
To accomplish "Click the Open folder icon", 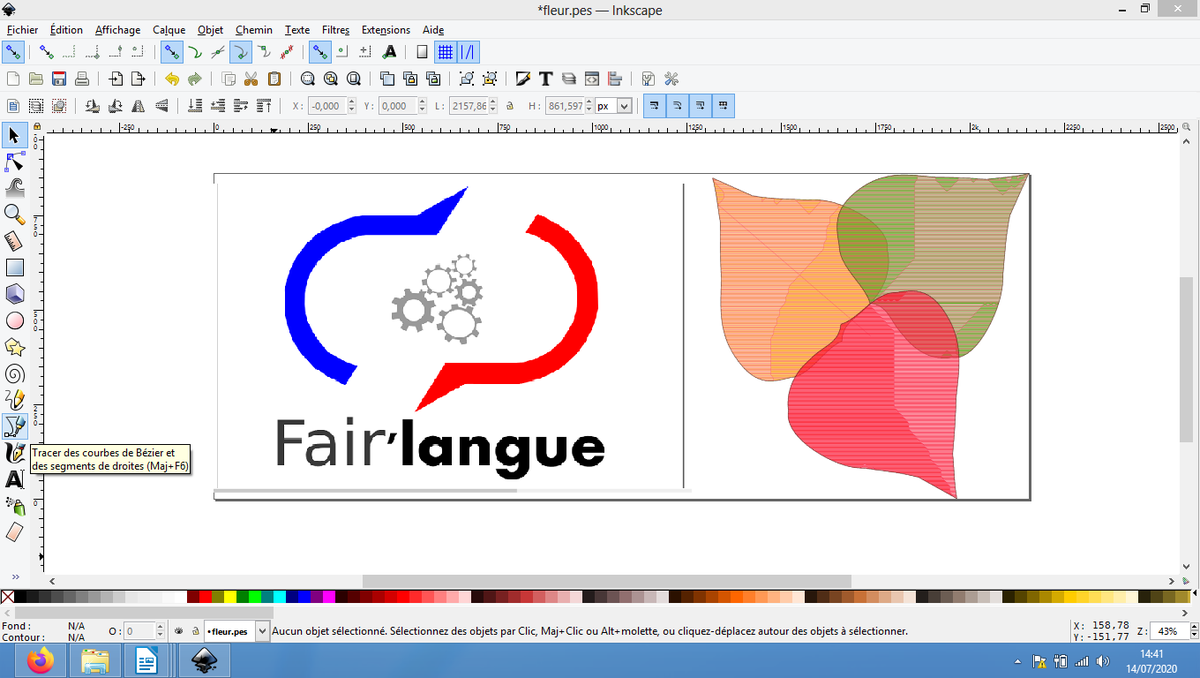I will (x=36, y=79).
